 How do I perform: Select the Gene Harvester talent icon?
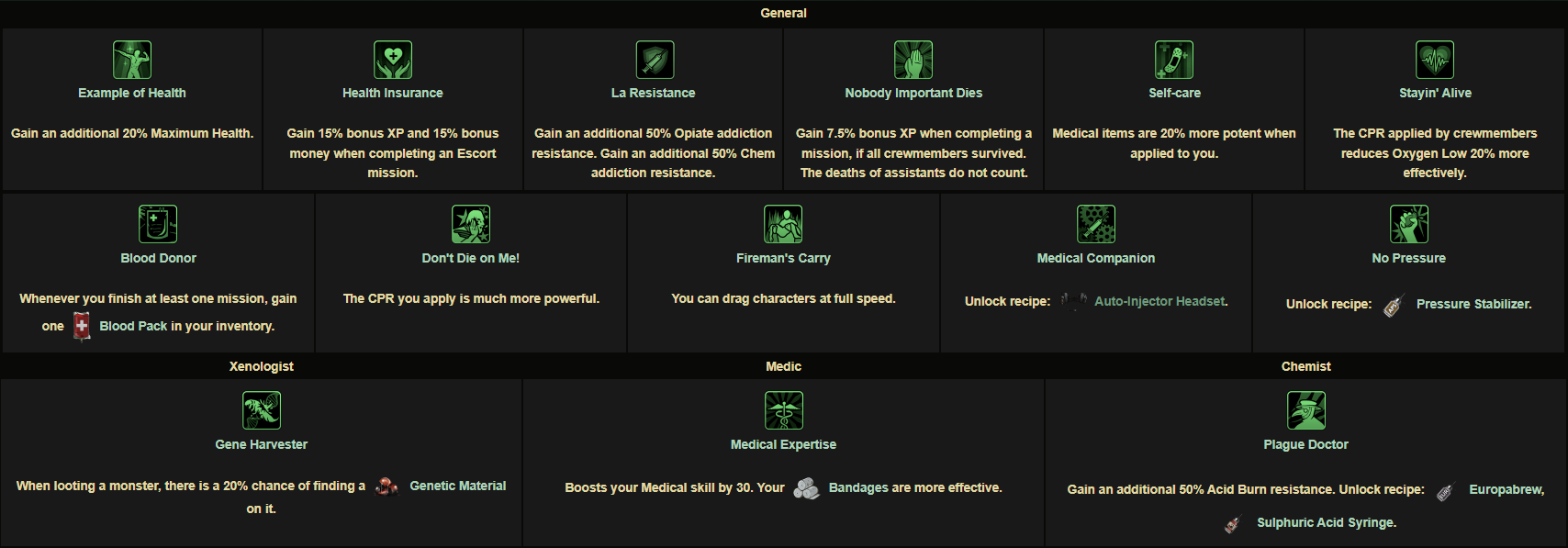click(262, 410)
